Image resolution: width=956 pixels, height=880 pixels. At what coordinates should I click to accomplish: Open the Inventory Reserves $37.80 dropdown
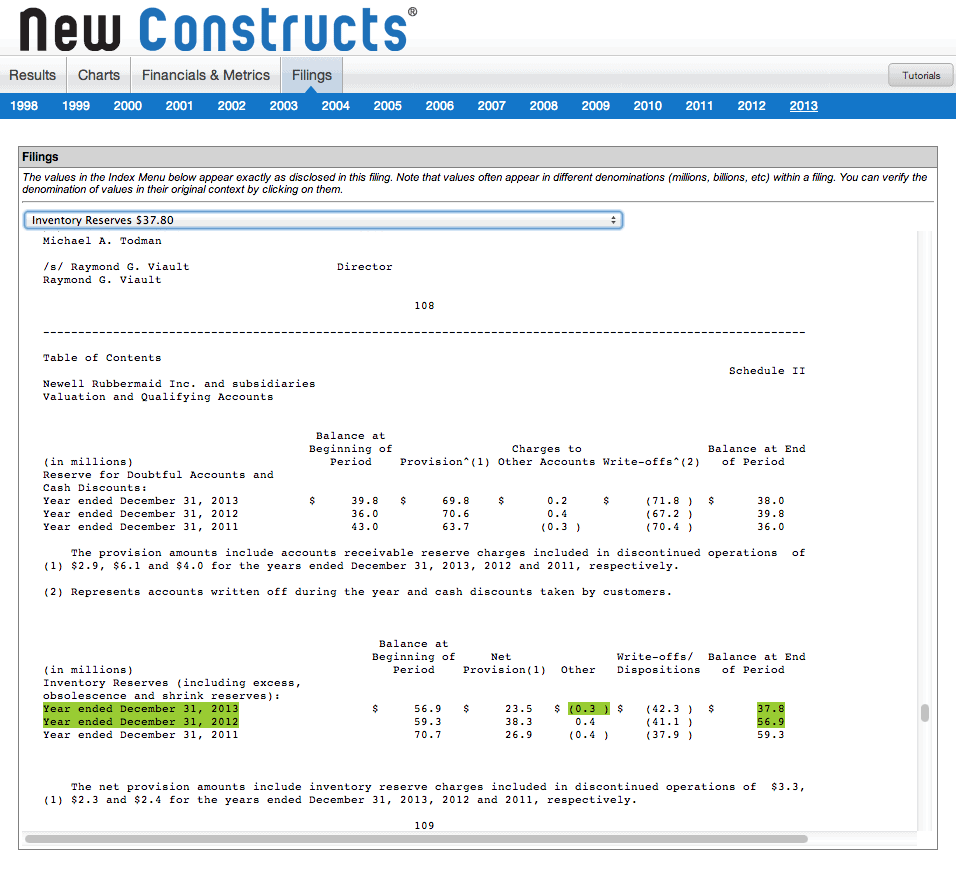coord(323,220)
